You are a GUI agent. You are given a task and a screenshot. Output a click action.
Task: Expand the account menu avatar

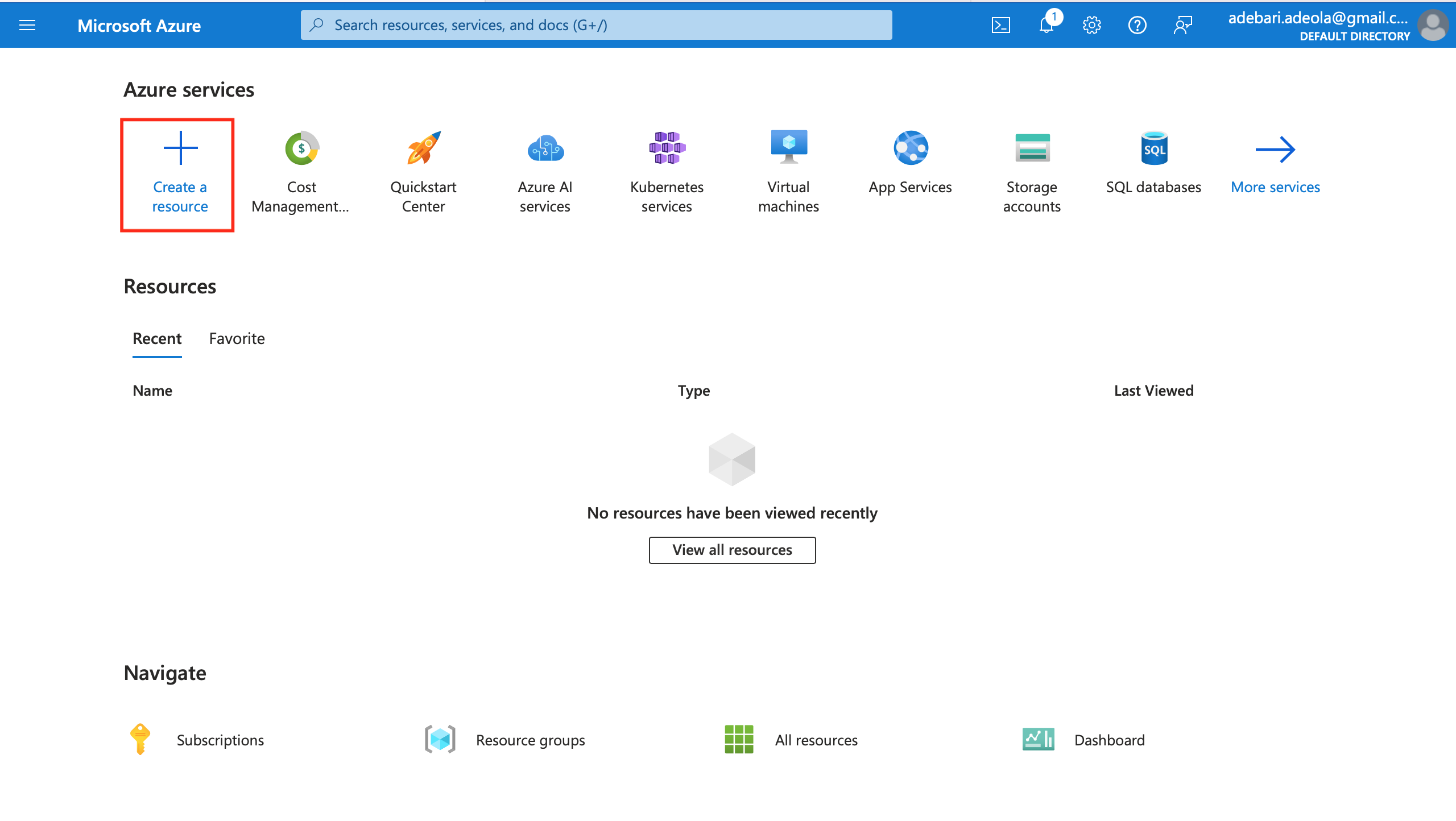(x=1433, y=25)
